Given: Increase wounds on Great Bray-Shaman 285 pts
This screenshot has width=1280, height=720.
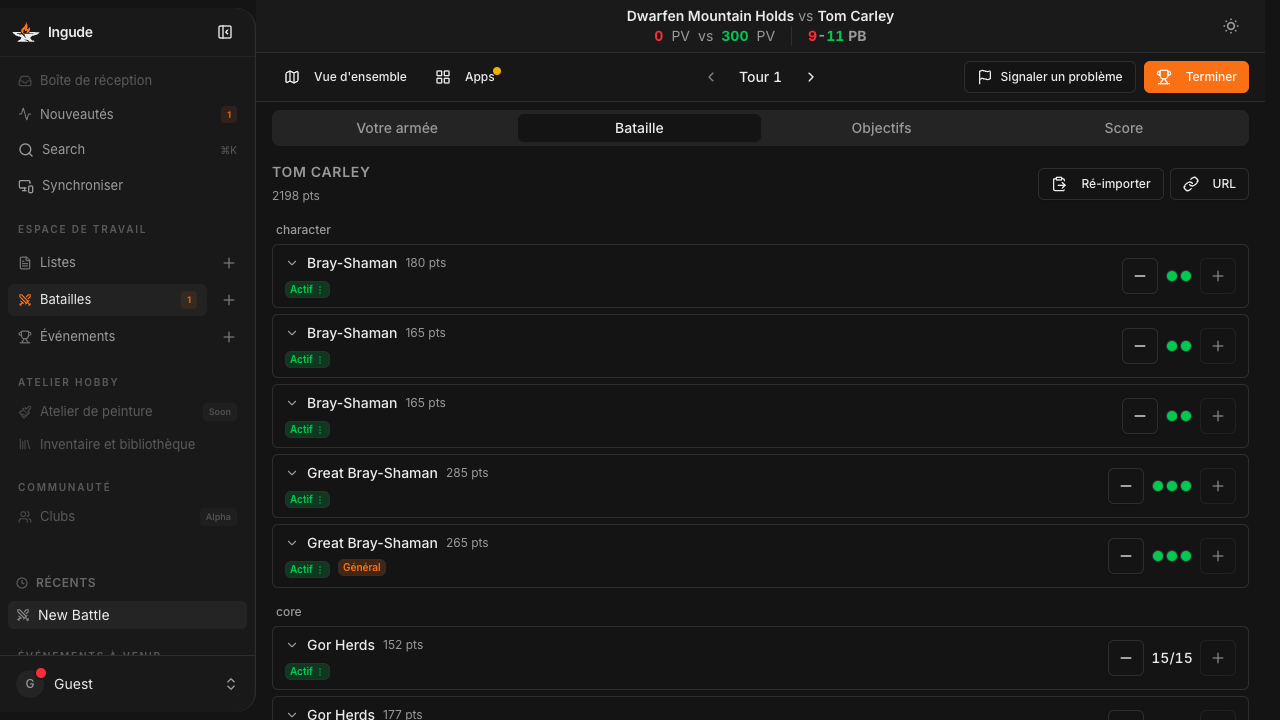Looking at the screenshot, I should click(x=1218, y=486).
